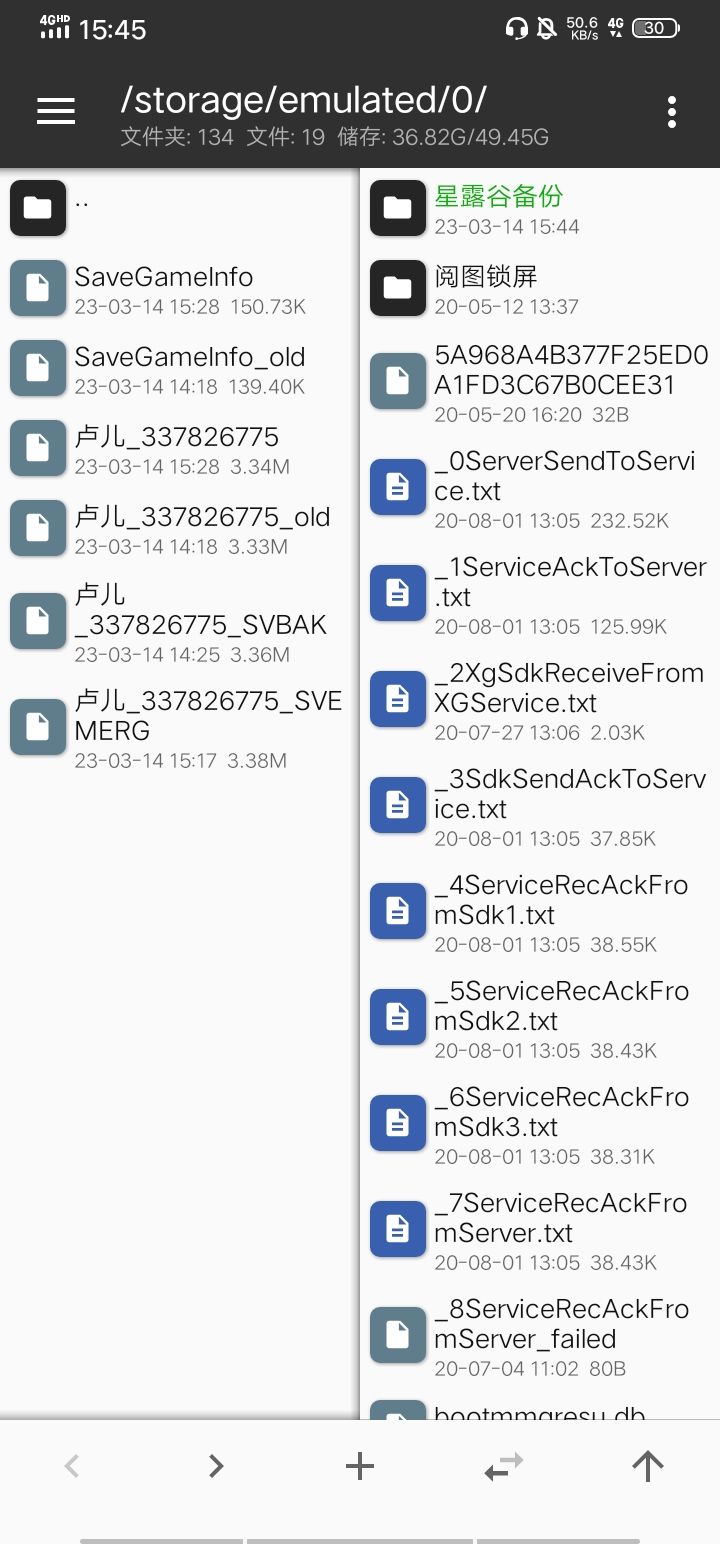Select the SaveGameInfo_old file

pyautogui.click(x=190, y=358)
